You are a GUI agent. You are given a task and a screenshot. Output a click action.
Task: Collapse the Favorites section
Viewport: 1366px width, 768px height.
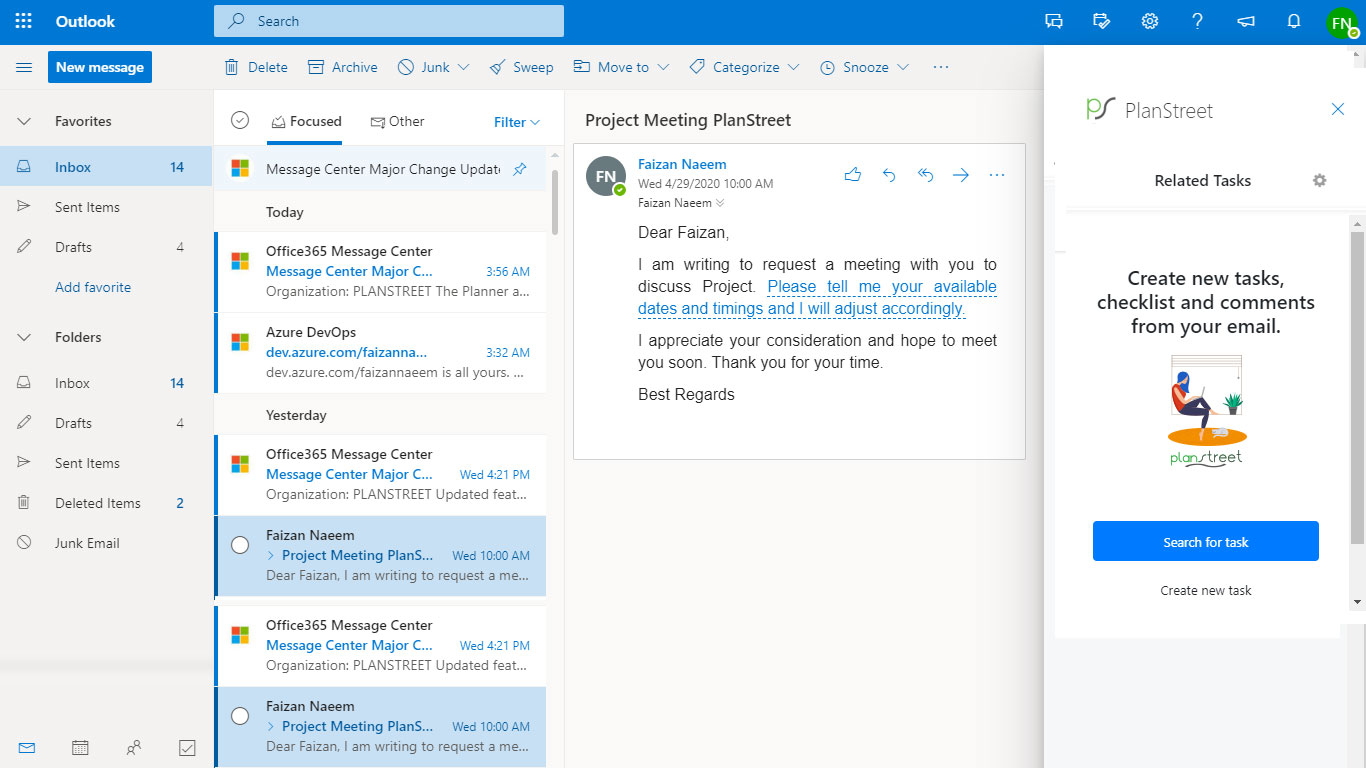pyautogui.click(x=24, y=121)
